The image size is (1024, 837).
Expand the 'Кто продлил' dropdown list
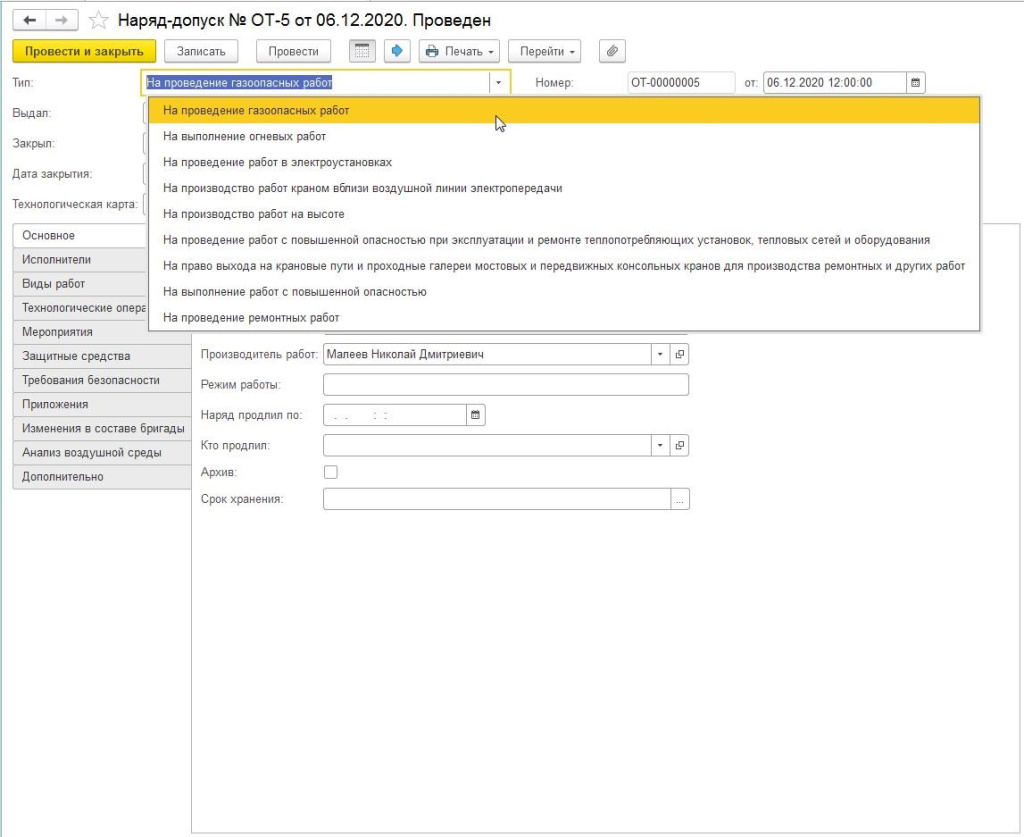coord(660,445)
